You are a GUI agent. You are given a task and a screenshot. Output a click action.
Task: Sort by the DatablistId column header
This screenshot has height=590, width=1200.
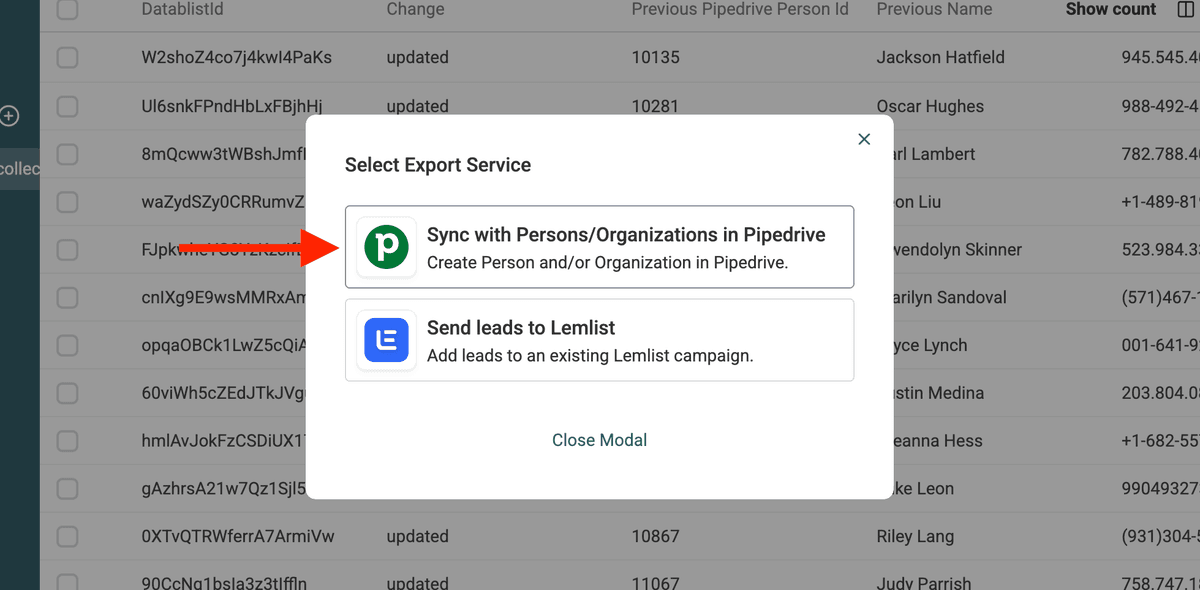(182, 9)
